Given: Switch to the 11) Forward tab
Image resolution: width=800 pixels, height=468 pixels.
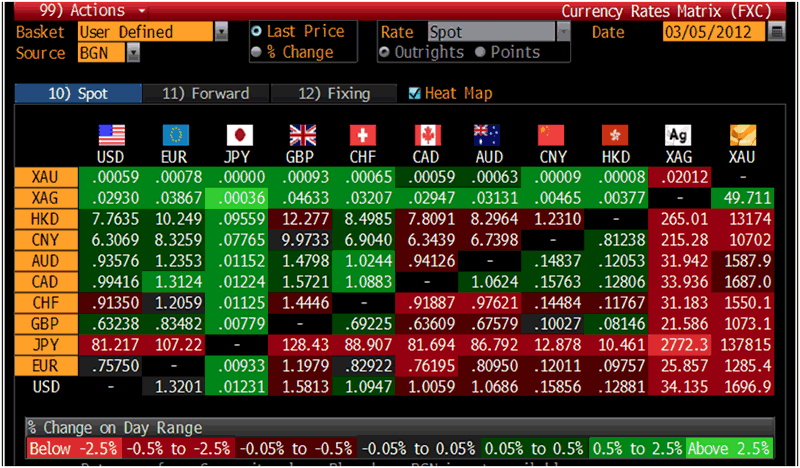Looking at the screenshot, I should pyautogui.click(x=205, y=94).
